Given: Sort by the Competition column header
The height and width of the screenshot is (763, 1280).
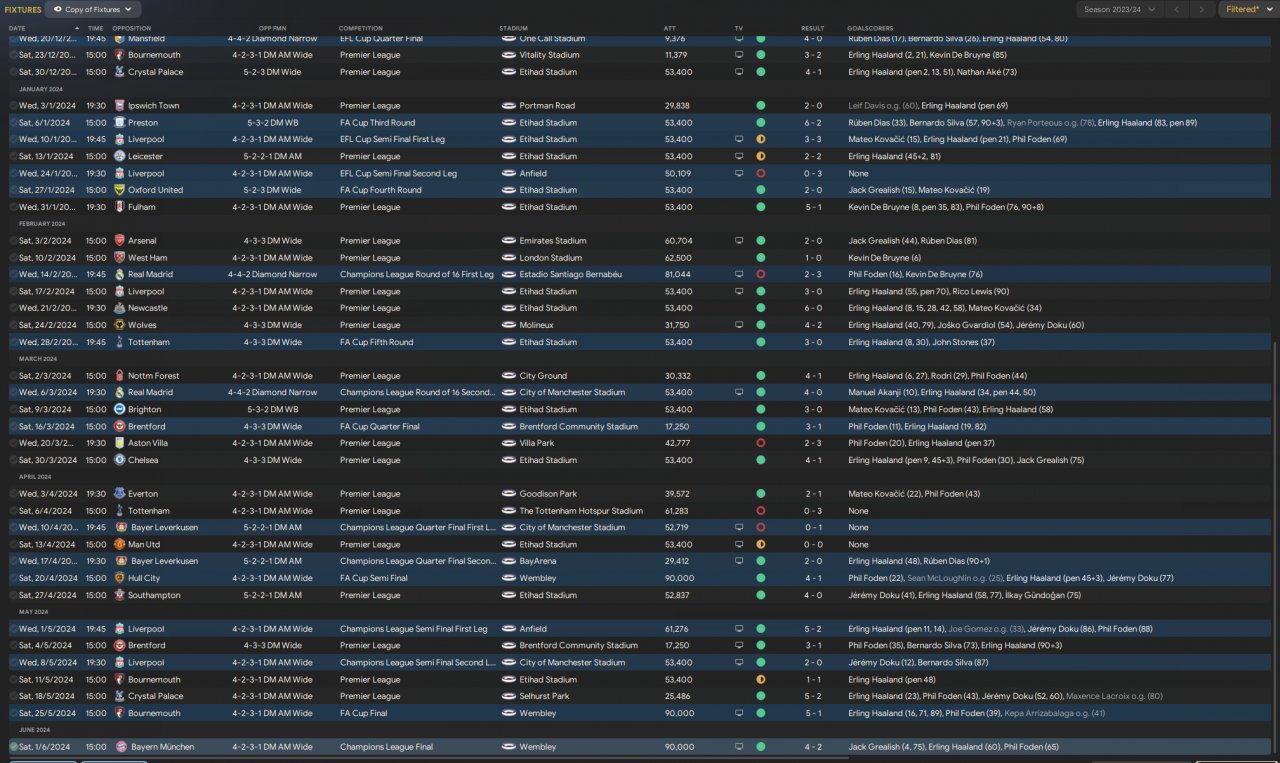Looking at the screenshot, I should point(360,28).
